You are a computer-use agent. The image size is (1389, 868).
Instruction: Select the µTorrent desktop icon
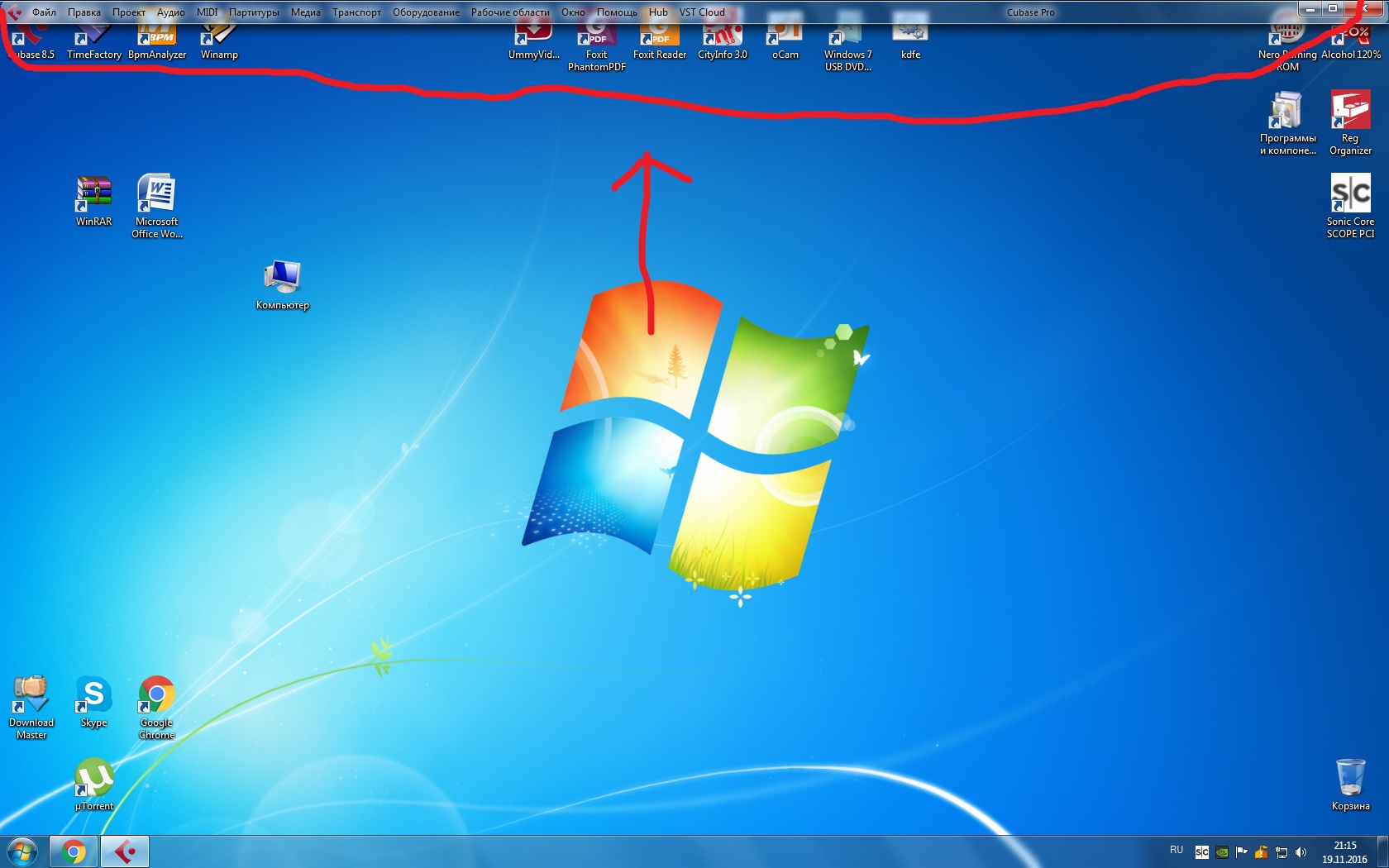tap(93, 785)
